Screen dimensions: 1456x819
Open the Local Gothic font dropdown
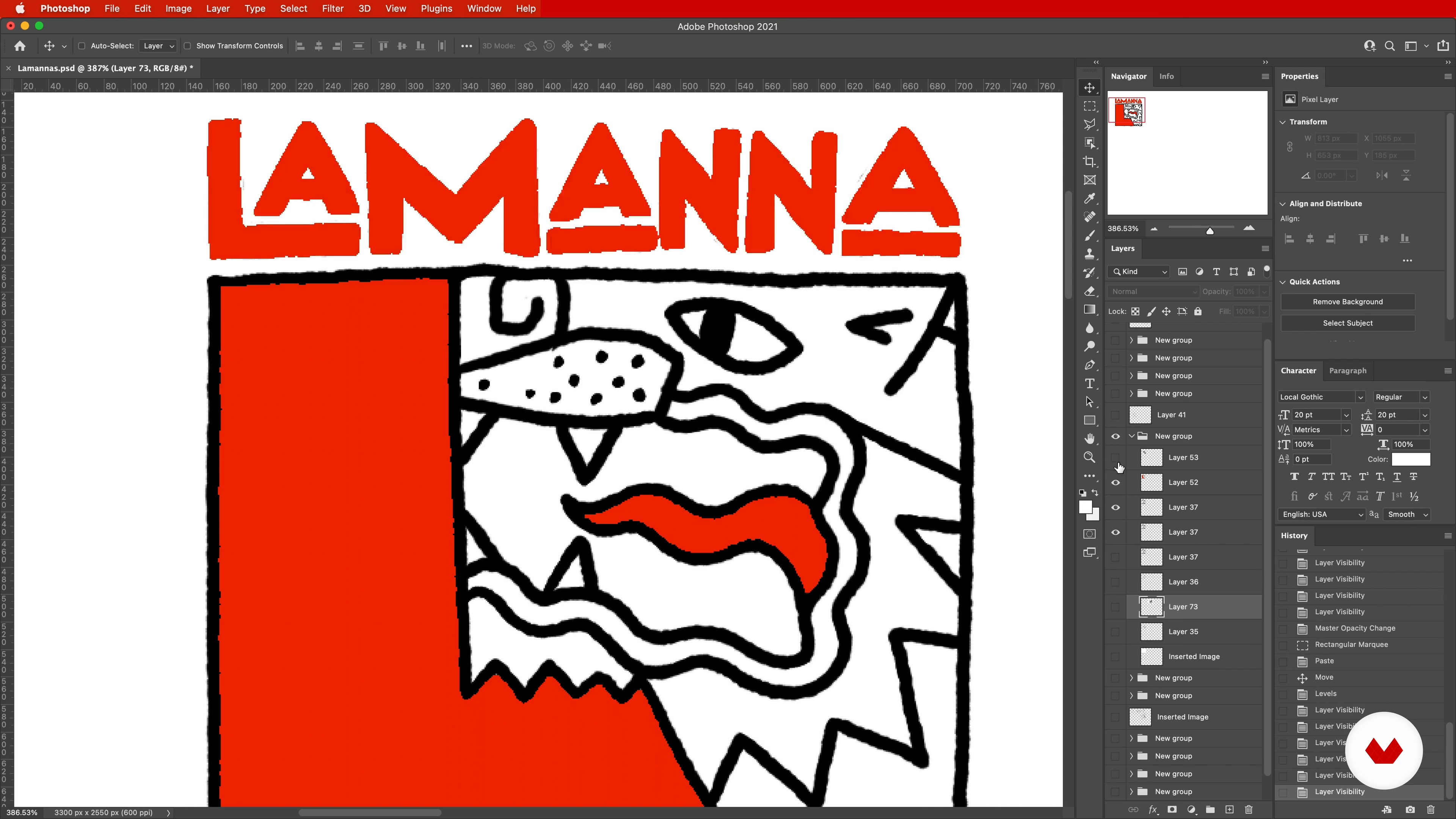[1321, 397]
